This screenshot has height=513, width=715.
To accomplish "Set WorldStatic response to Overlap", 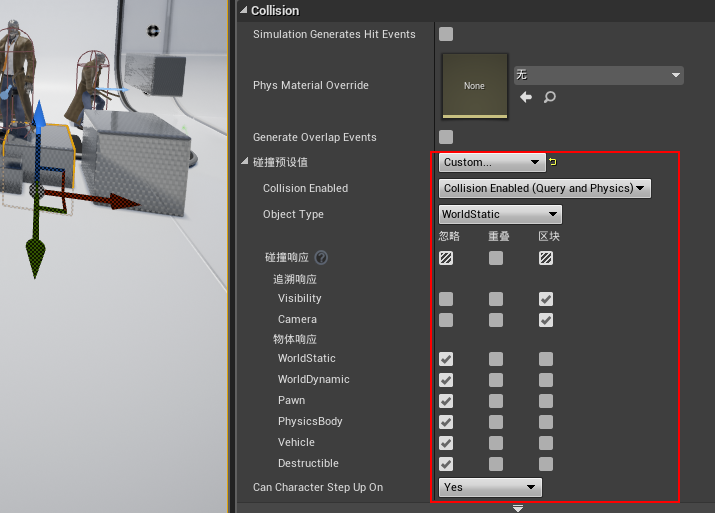I will pos(496,359).
